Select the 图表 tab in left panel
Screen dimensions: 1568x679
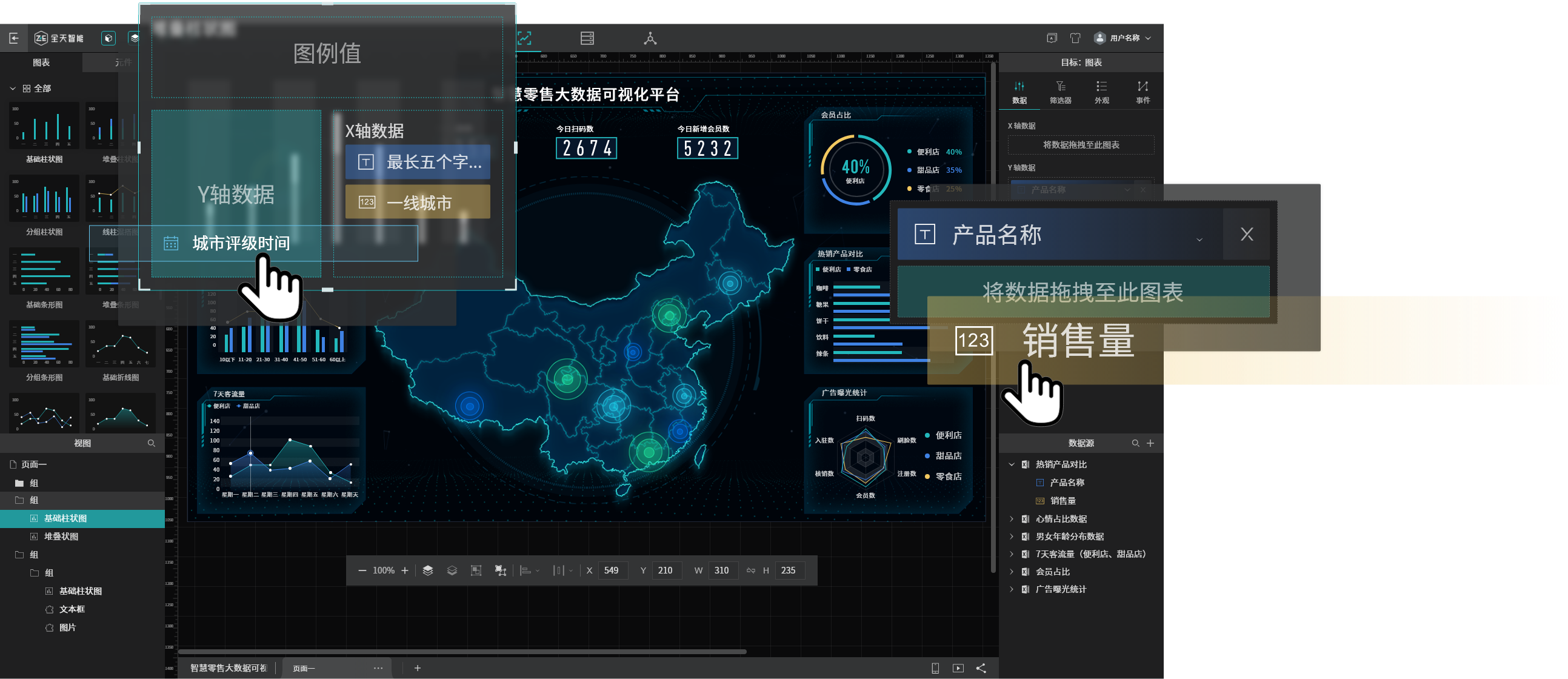[x=41, y=62]
